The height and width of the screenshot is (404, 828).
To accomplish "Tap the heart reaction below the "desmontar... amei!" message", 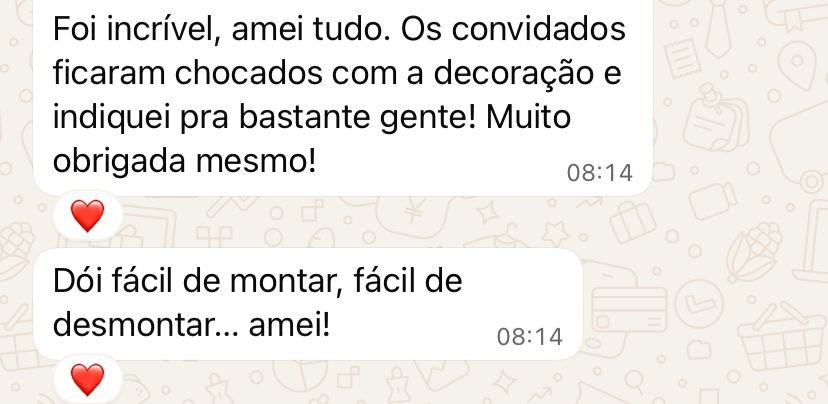I will click(88, 380).
